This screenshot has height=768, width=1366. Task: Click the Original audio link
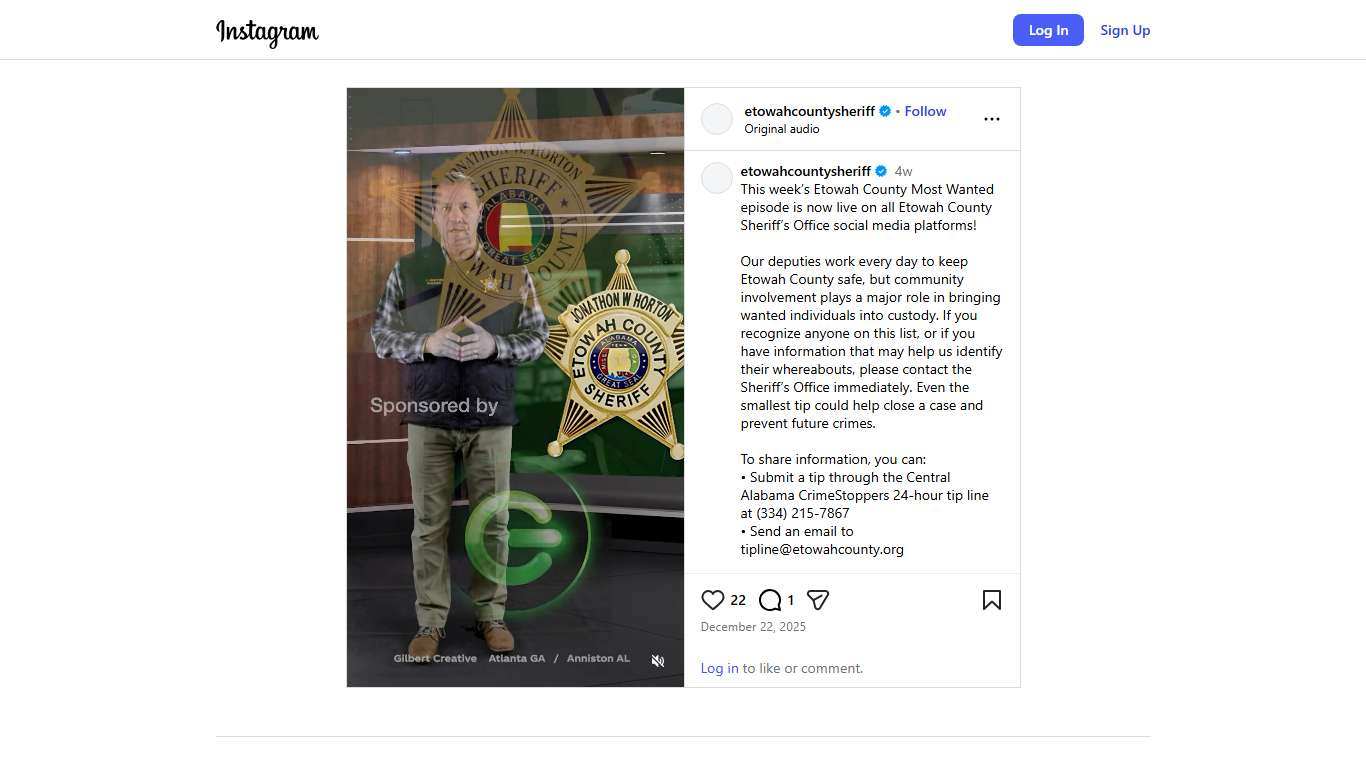point(781,129)
